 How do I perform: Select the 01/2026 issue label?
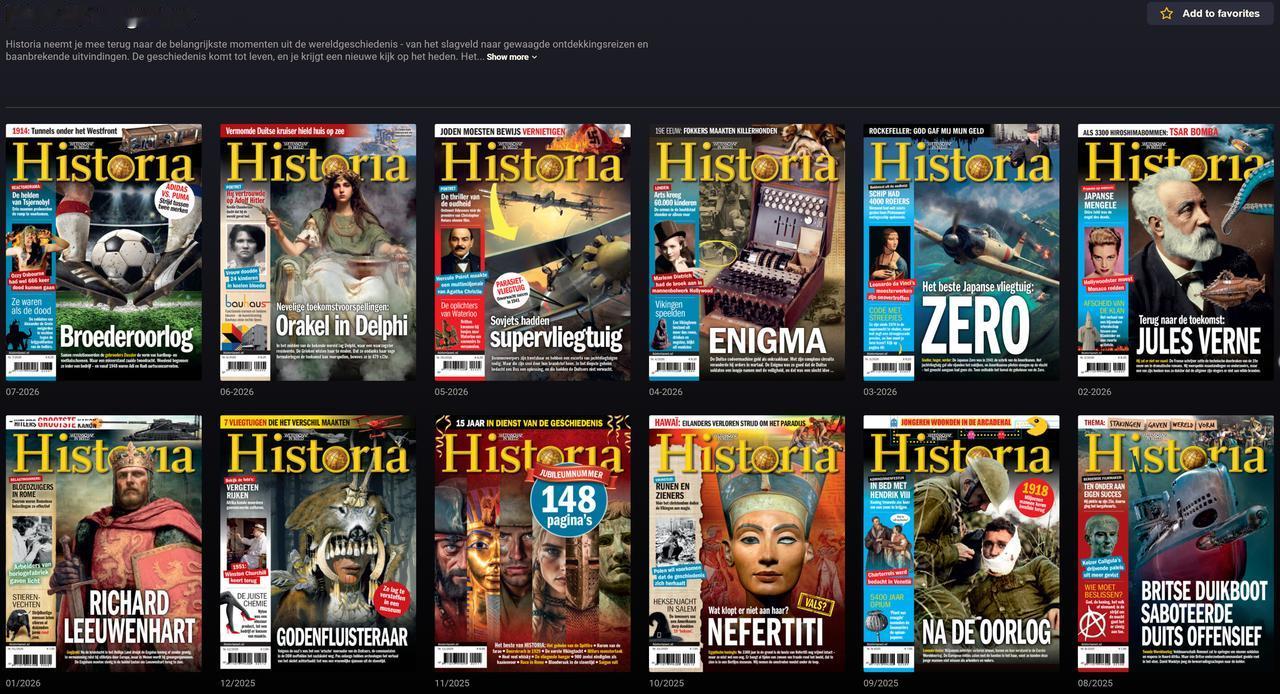point(22,684)
